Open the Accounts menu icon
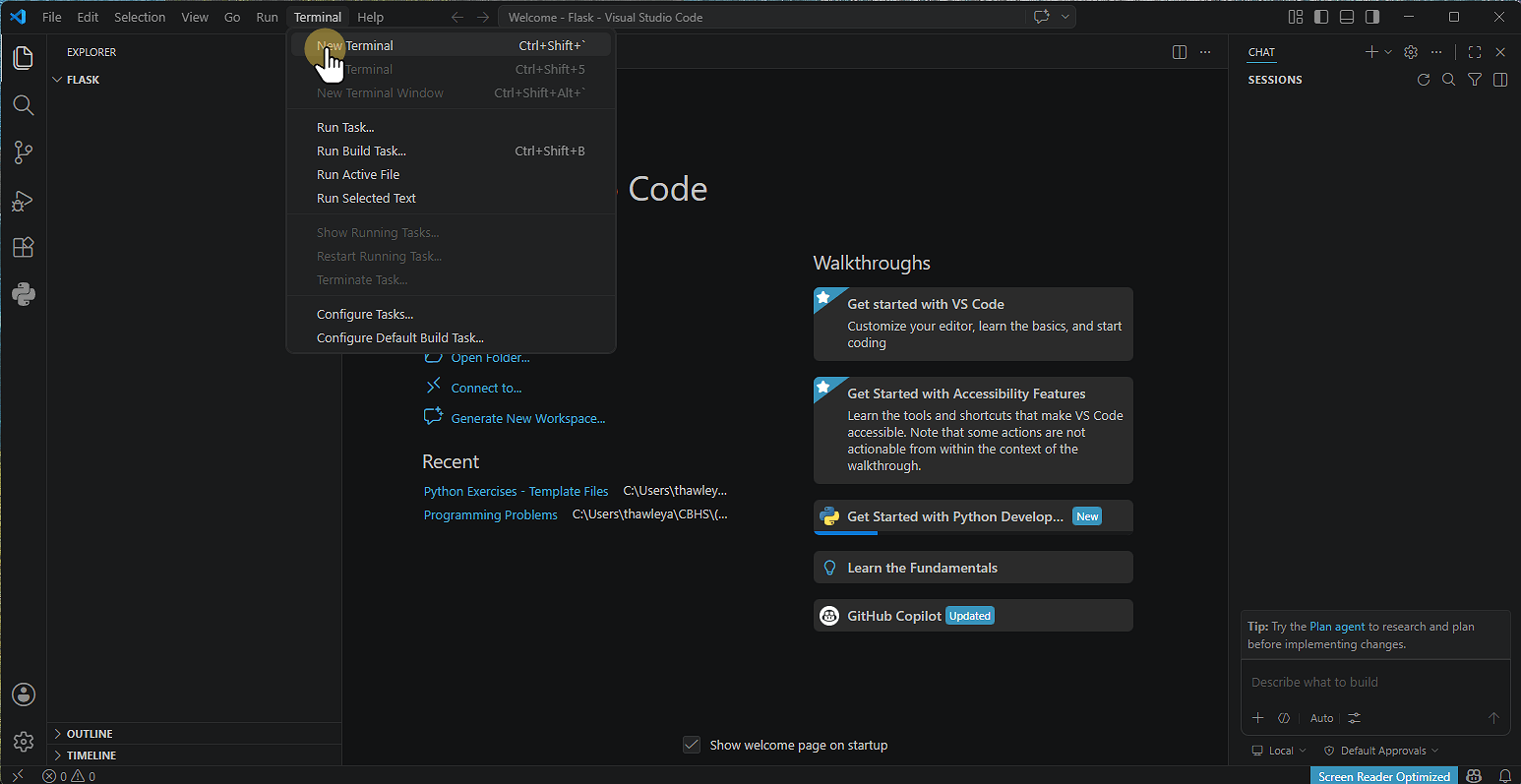1521x784 pixels. click(x=24, y=694)
